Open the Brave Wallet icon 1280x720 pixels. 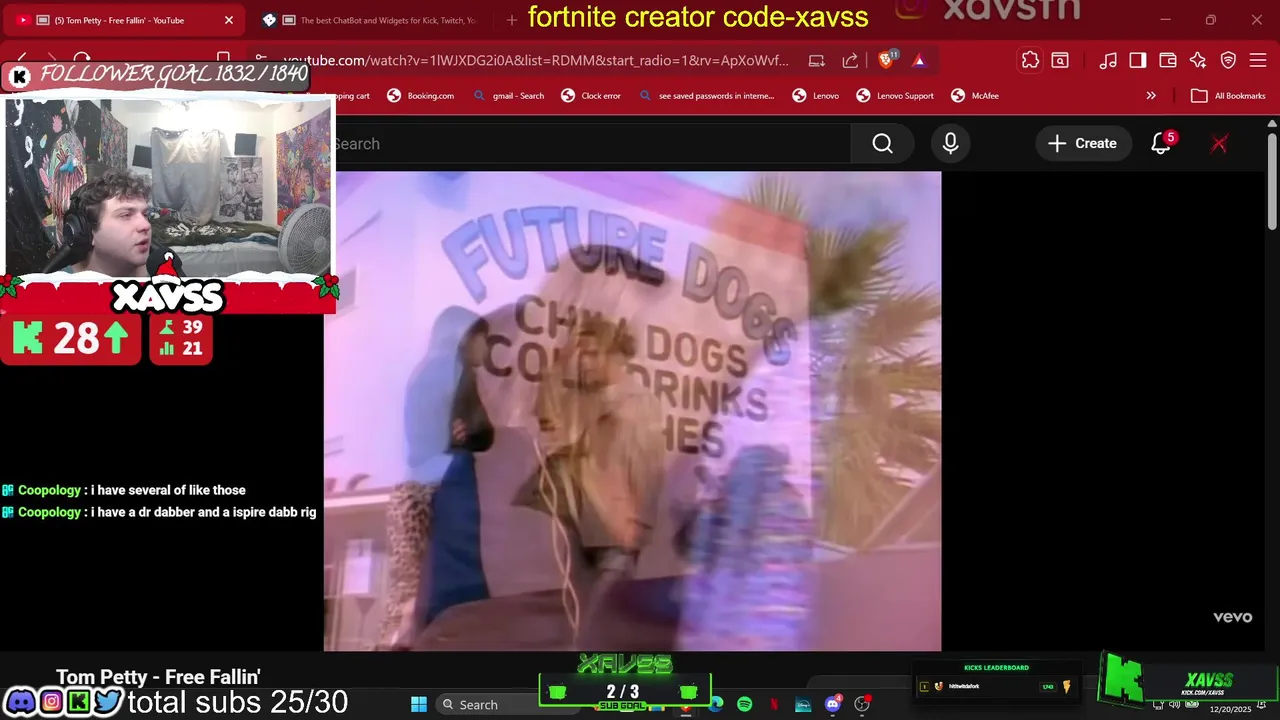[1168, 60]
